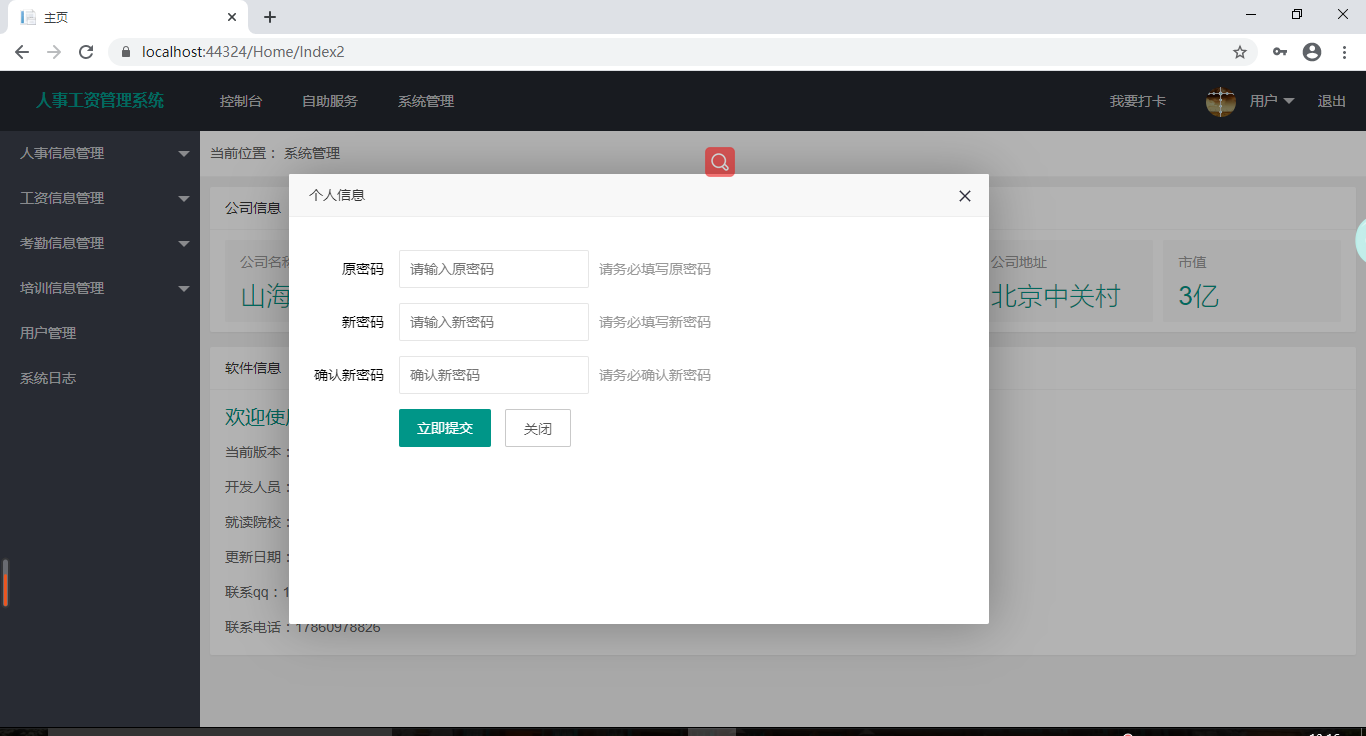
Task: Click 请务必填写新密码 hint text
Action: point(655,322)
